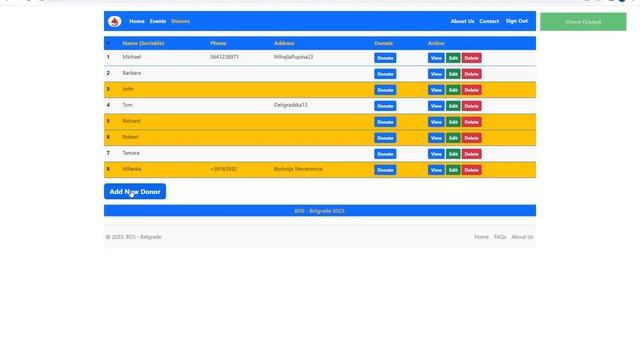Click the blood drop logo icon
Screen dimensions: 640x360
[114, 21]
